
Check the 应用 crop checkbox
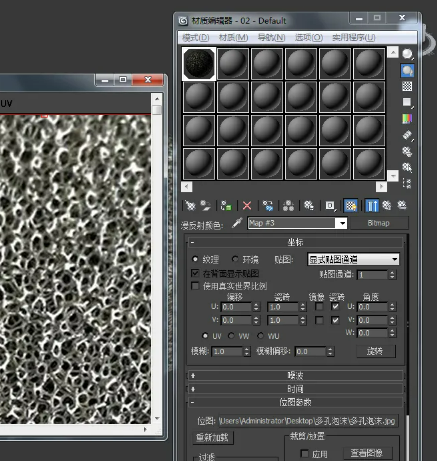(x=304, y=453)
